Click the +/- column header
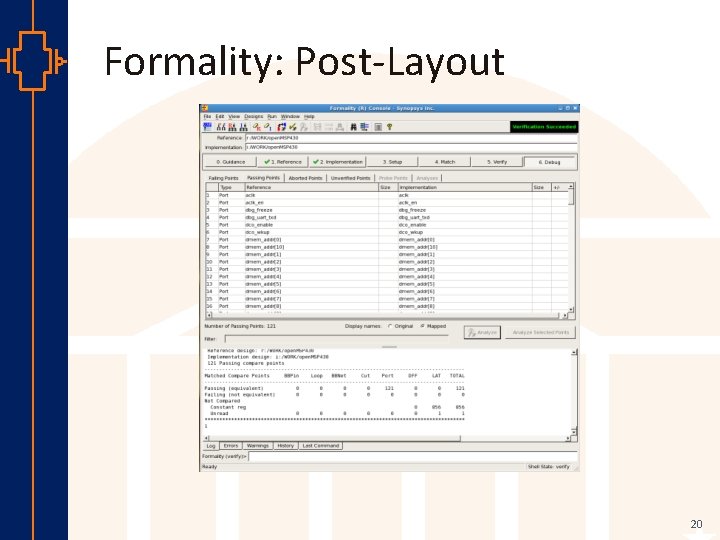720x540 pixels. click(560, 187)
